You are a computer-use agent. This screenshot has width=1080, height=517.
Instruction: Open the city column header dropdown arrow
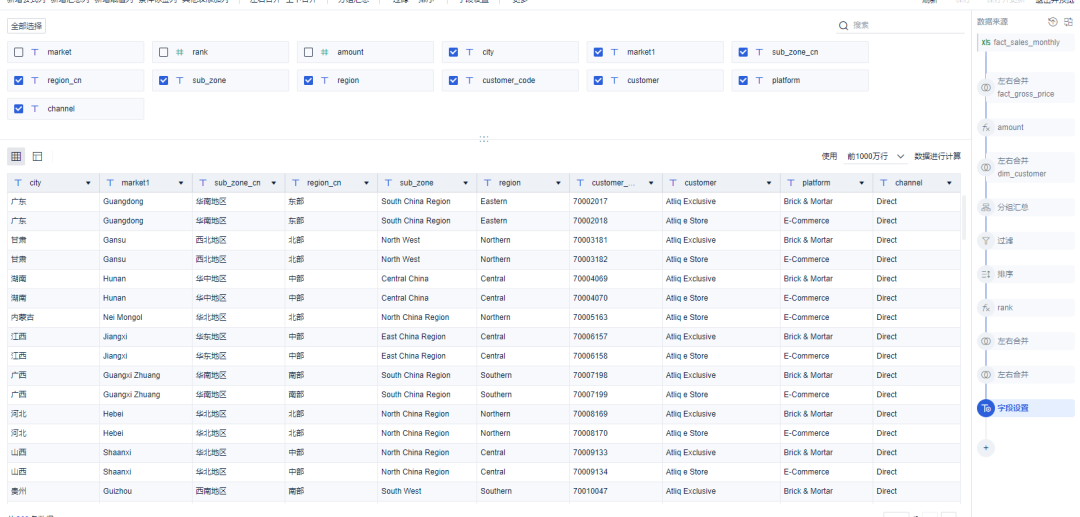tap(88, 184)
